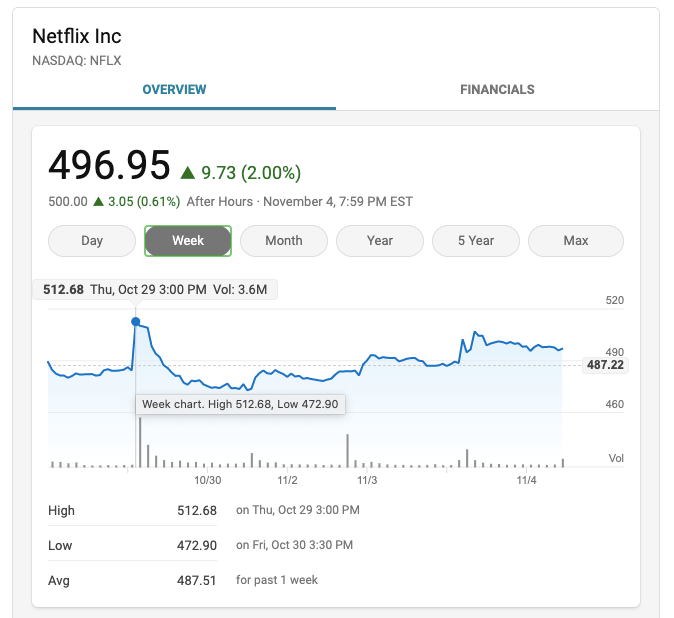
Task: Switch to the Overview tab
Action: click(174, 90)
